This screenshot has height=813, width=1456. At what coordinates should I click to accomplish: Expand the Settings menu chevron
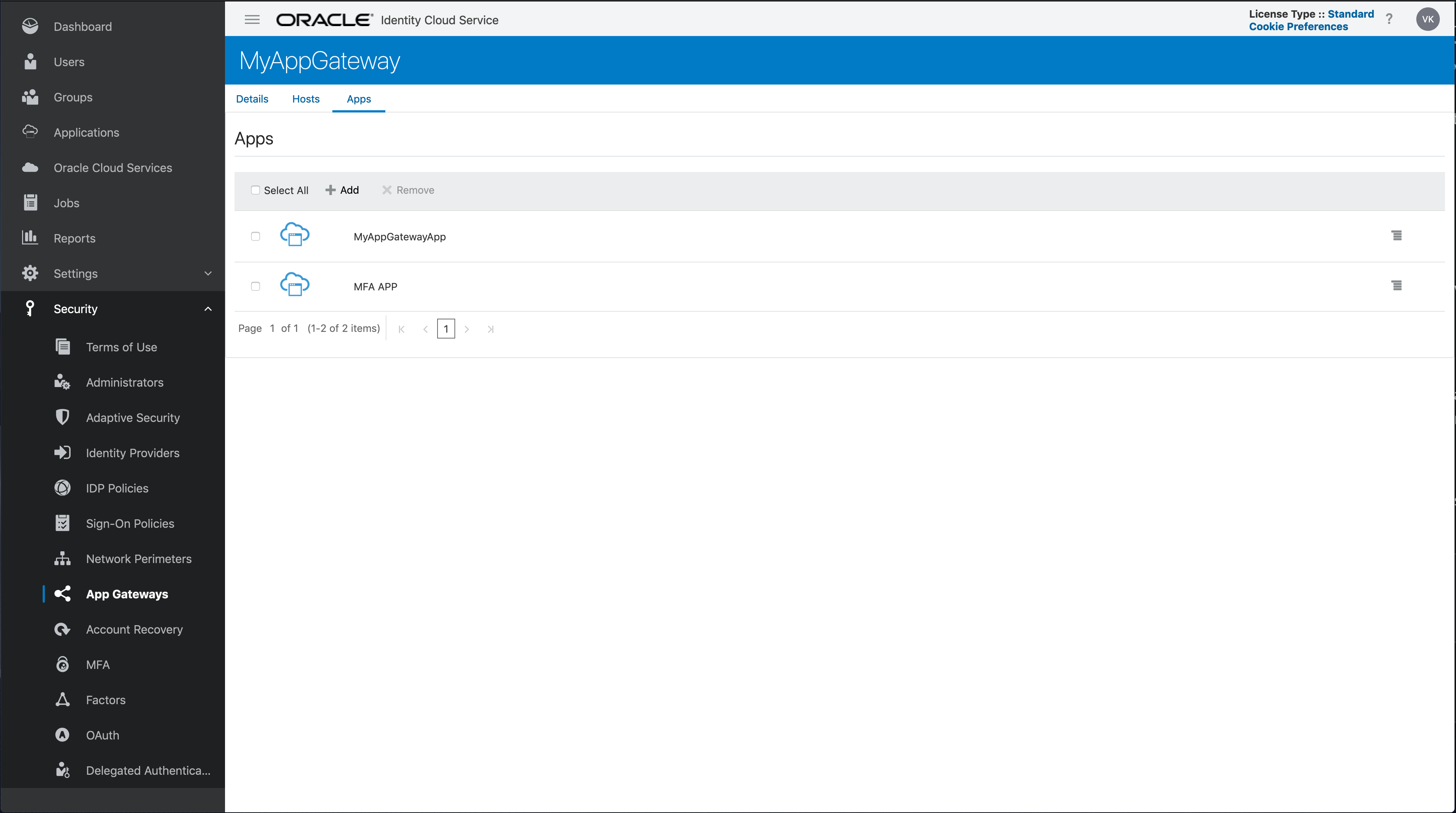208,273
